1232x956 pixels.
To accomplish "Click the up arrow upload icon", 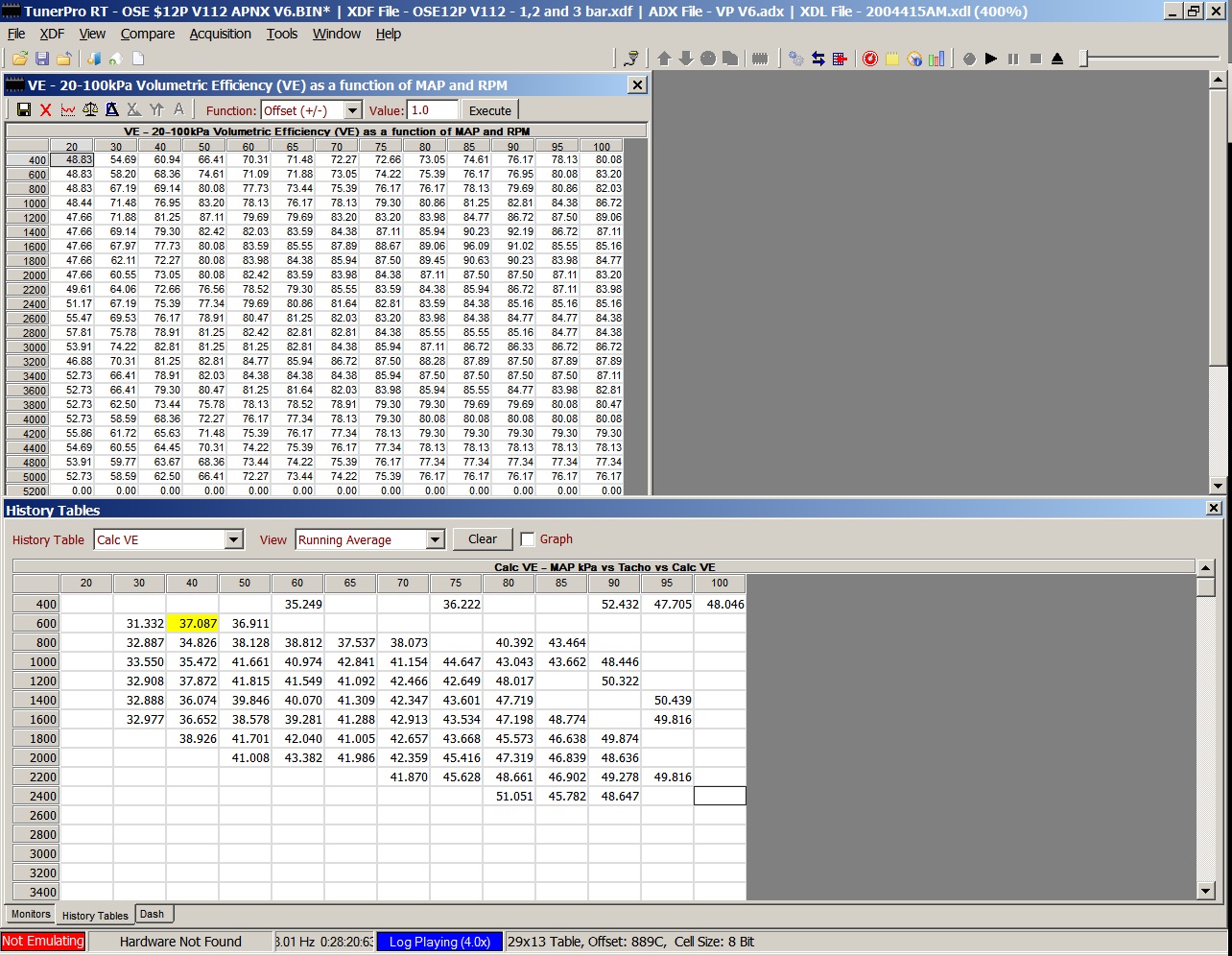I will (x=664, y=59).
